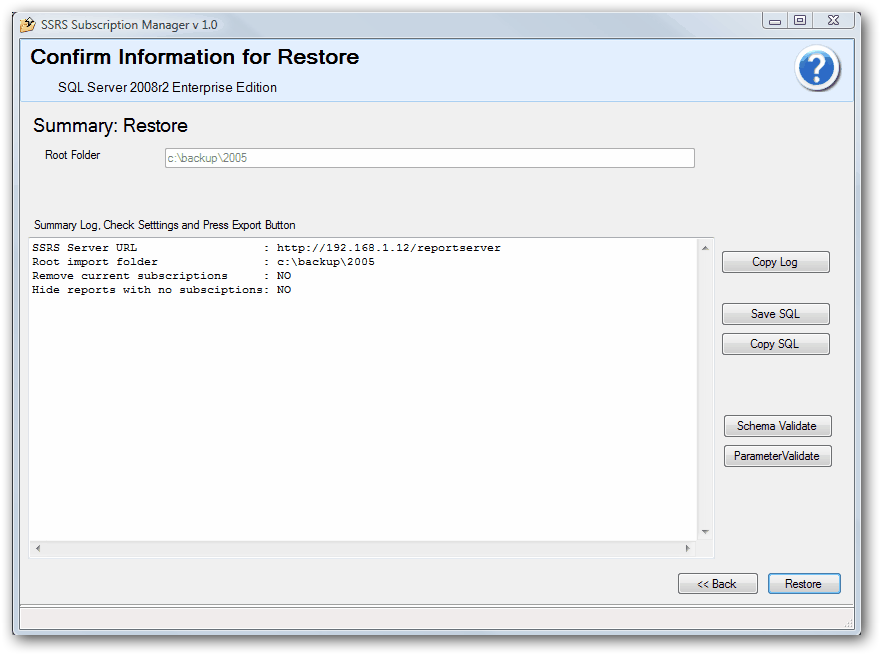This screenshot has height=655, width=881.
Task: Select the 'Hide reports with no subsciptions' line
Action: click(x=162, y=290)
